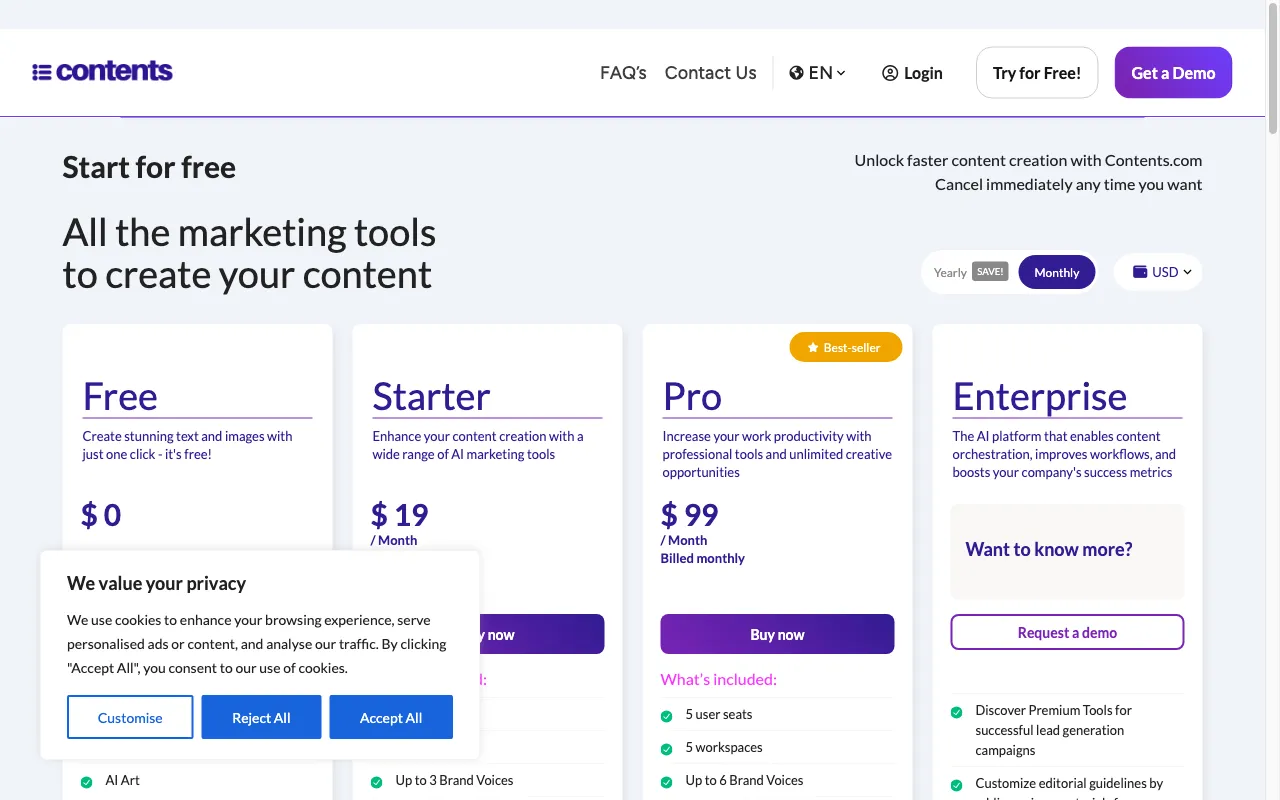The width and height of the screenshot is (1280, 800).
Task: Open the USD currency dropdown
Action: point(1158,272)
